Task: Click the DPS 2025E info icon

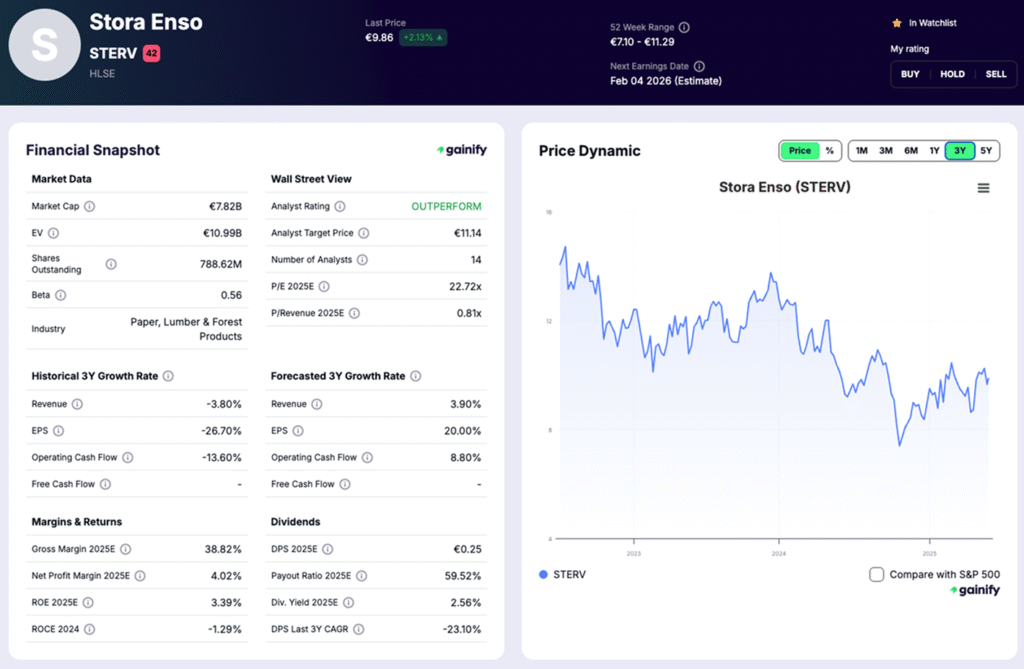Action: click(326, 549)
